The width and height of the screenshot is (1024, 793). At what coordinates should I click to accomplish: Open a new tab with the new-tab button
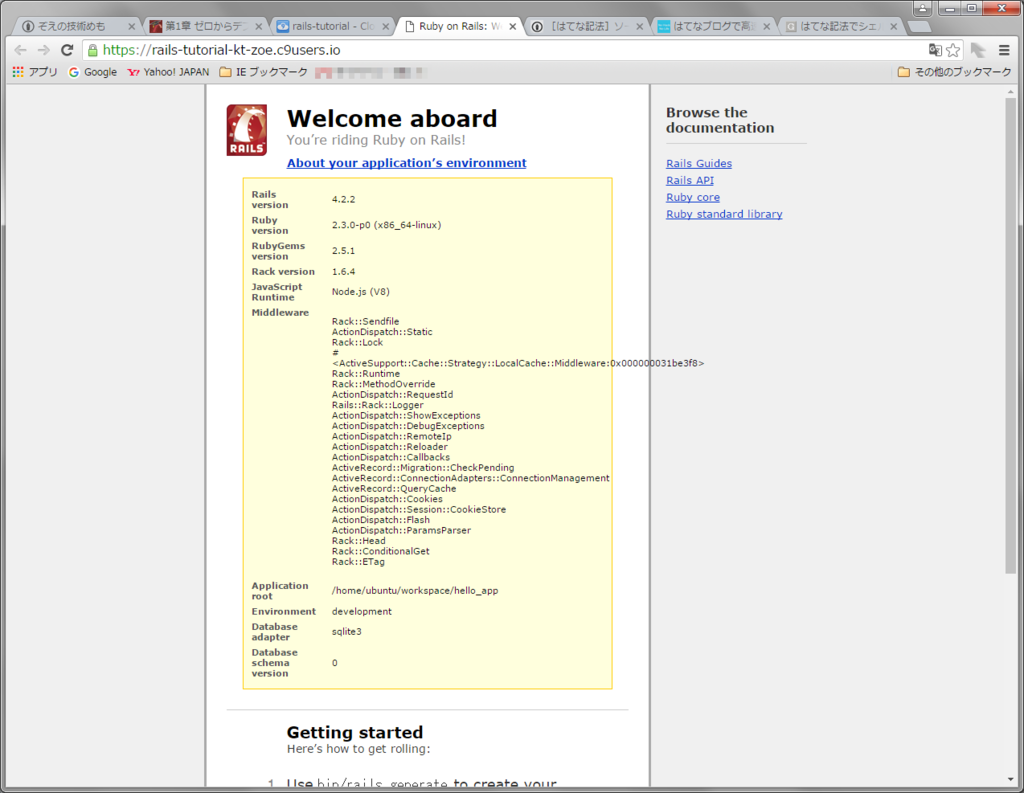tap(919, 27)
